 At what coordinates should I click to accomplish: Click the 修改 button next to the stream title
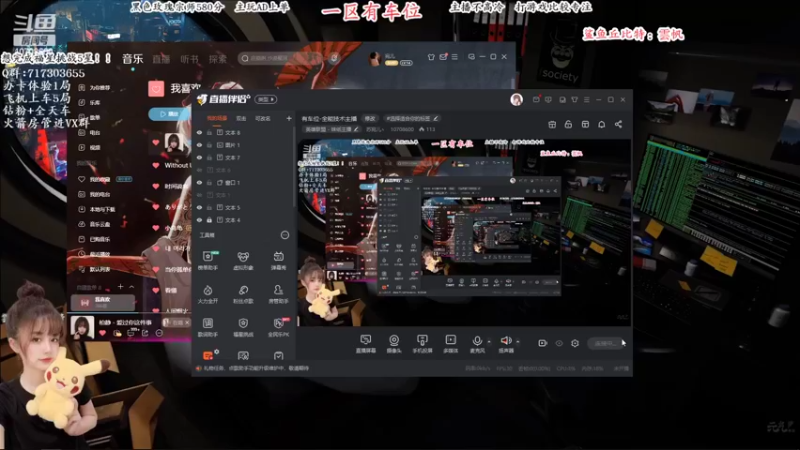[x=370, y=118]
